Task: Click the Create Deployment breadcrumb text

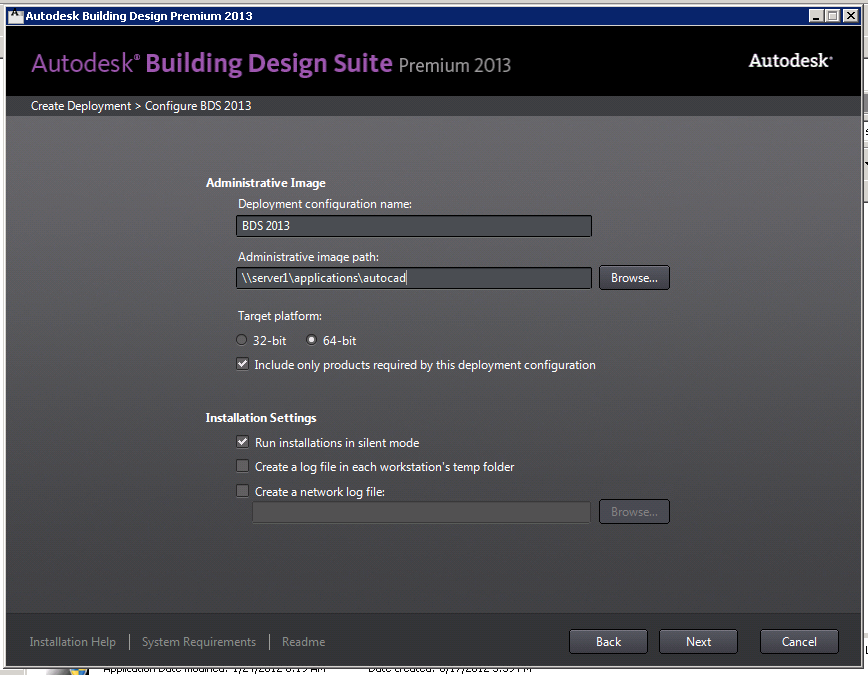Action: click(81, 106)
